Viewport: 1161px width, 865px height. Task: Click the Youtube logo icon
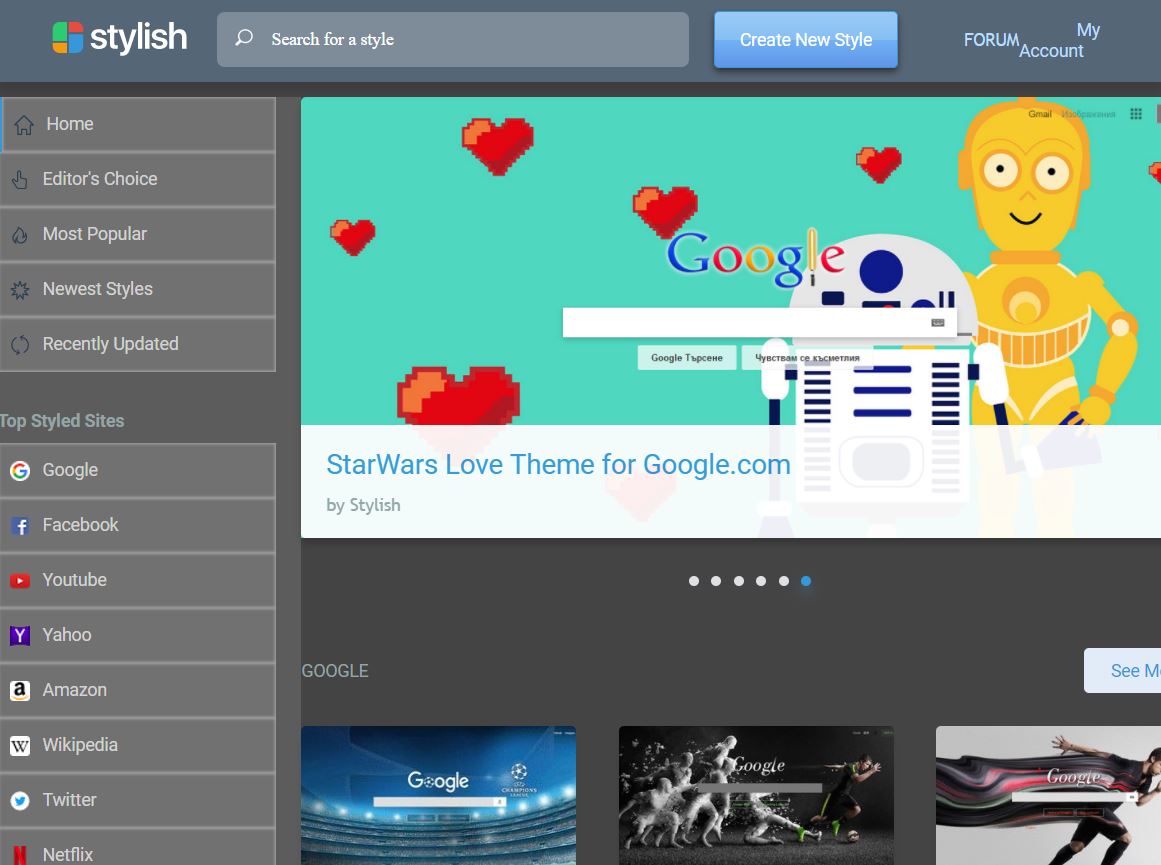(x=20, y=581)
